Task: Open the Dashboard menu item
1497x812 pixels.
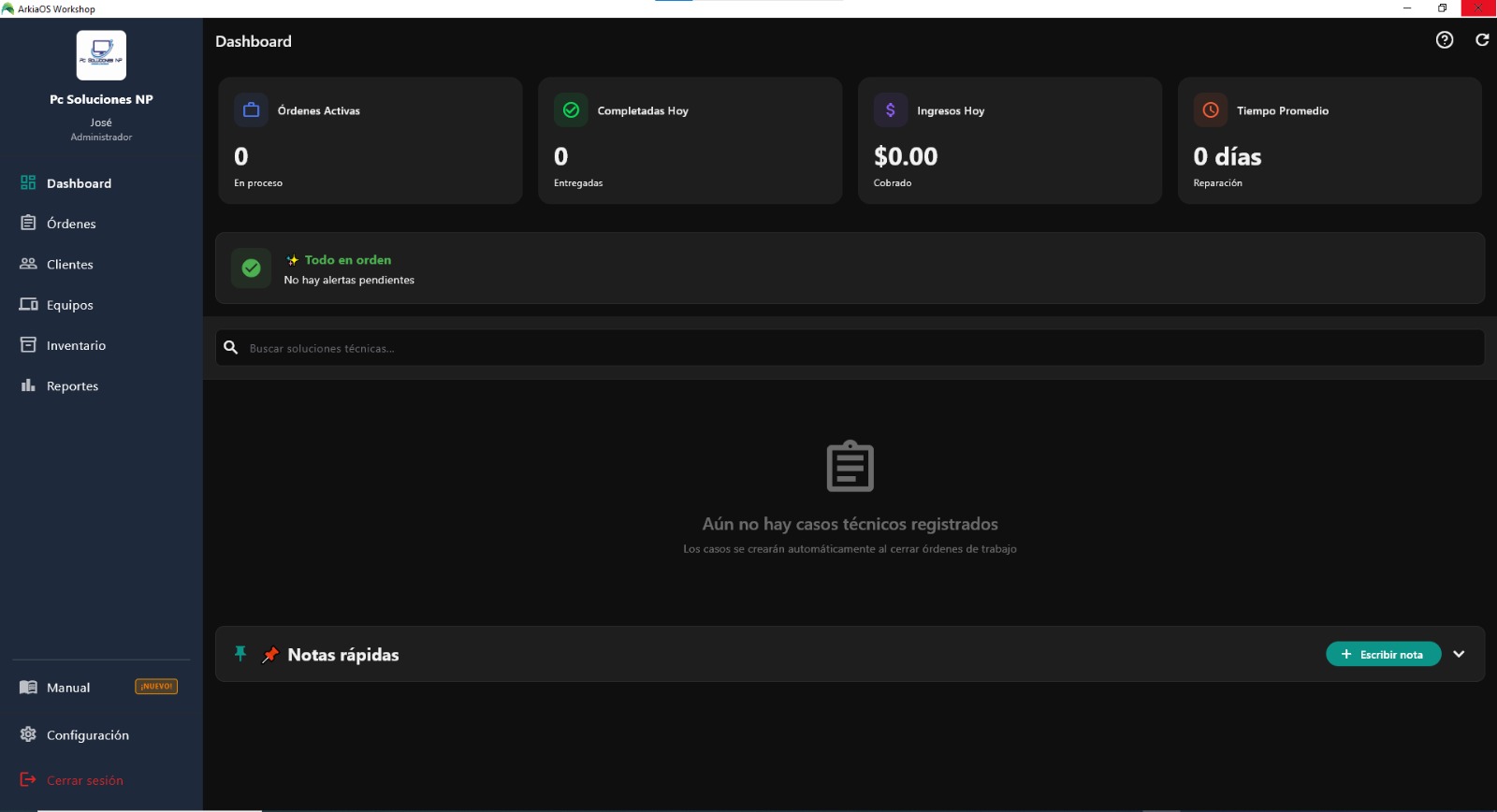Action: (x=79, y=183)
